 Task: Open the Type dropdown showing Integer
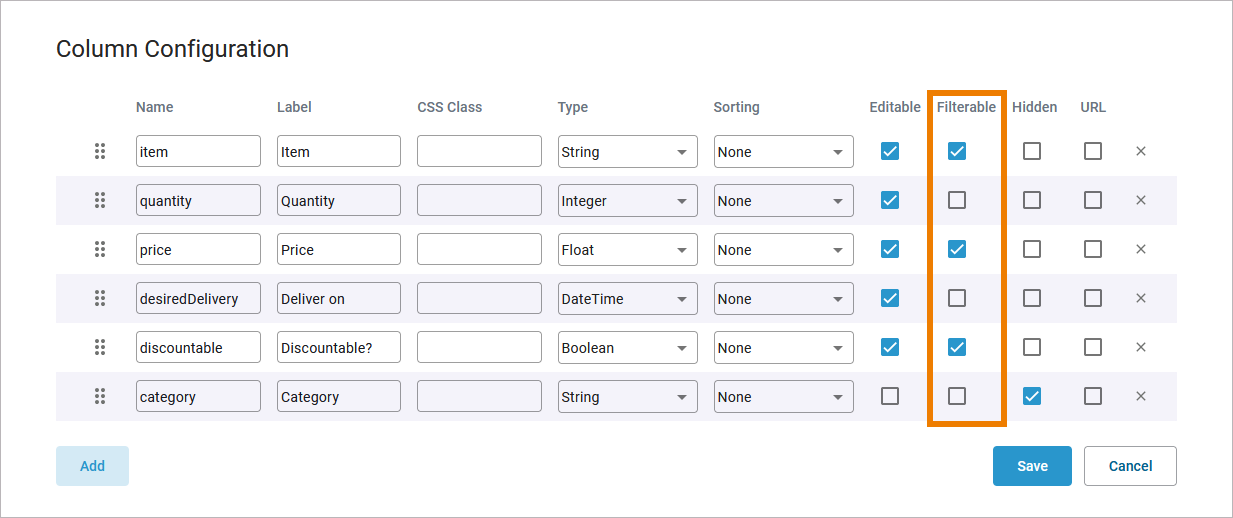tap(627, 200)
